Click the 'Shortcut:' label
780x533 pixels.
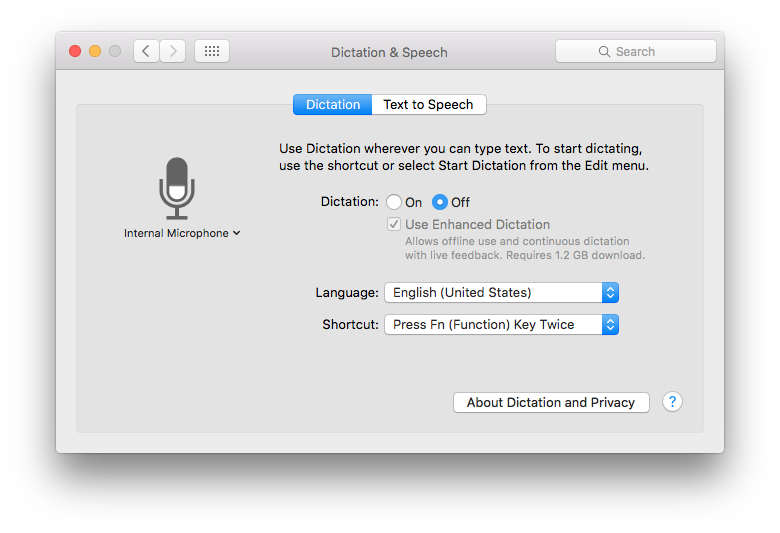click(x=350, y=324)
